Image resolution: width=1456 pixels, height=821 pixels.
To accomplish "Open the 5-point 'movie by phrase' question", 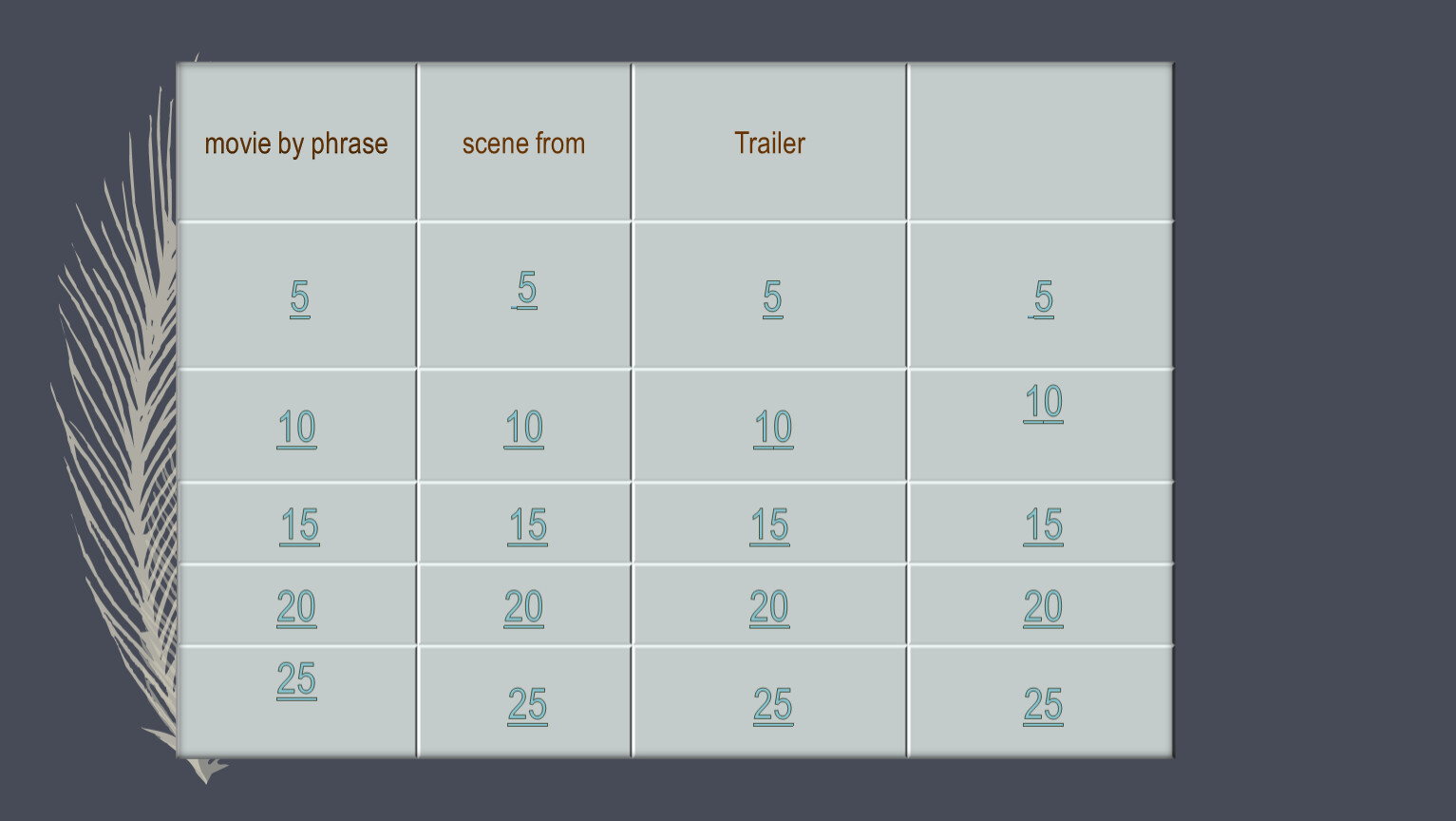I will (x=299, y=297).
